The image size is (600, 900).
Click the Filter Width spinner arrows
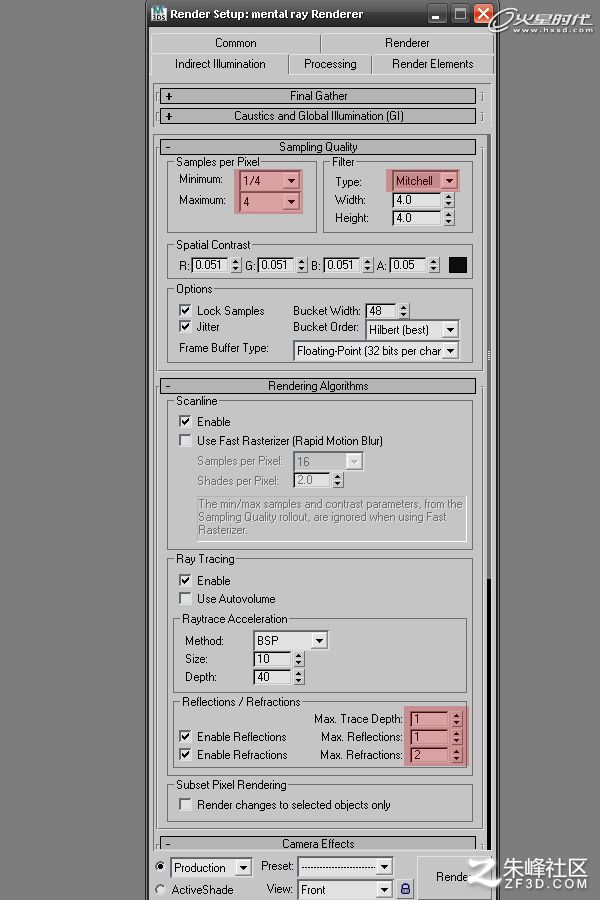(449, 200)
